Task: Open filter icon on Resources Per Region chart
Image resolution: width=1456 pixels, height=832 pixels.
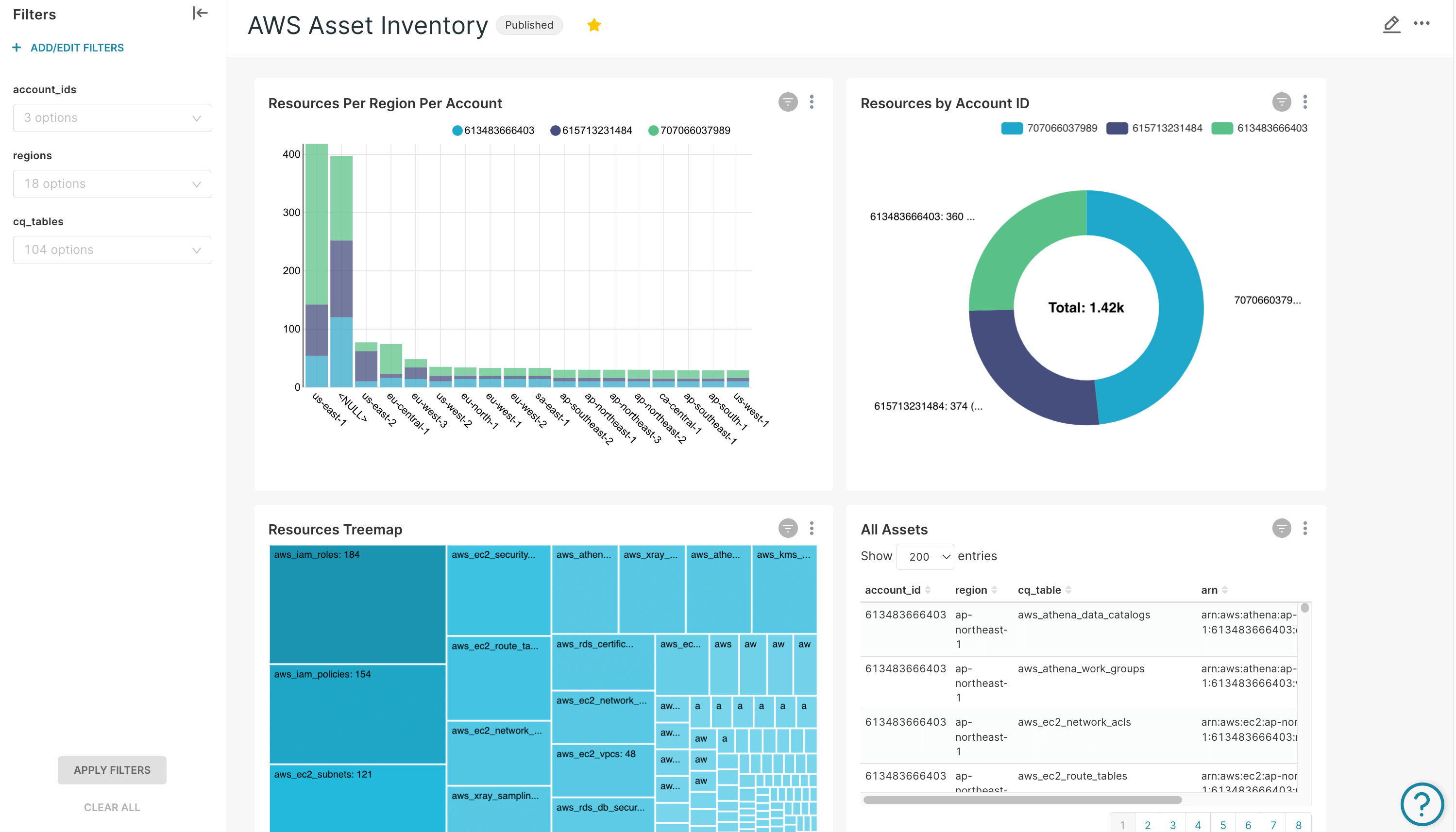Action: point(787,102)
